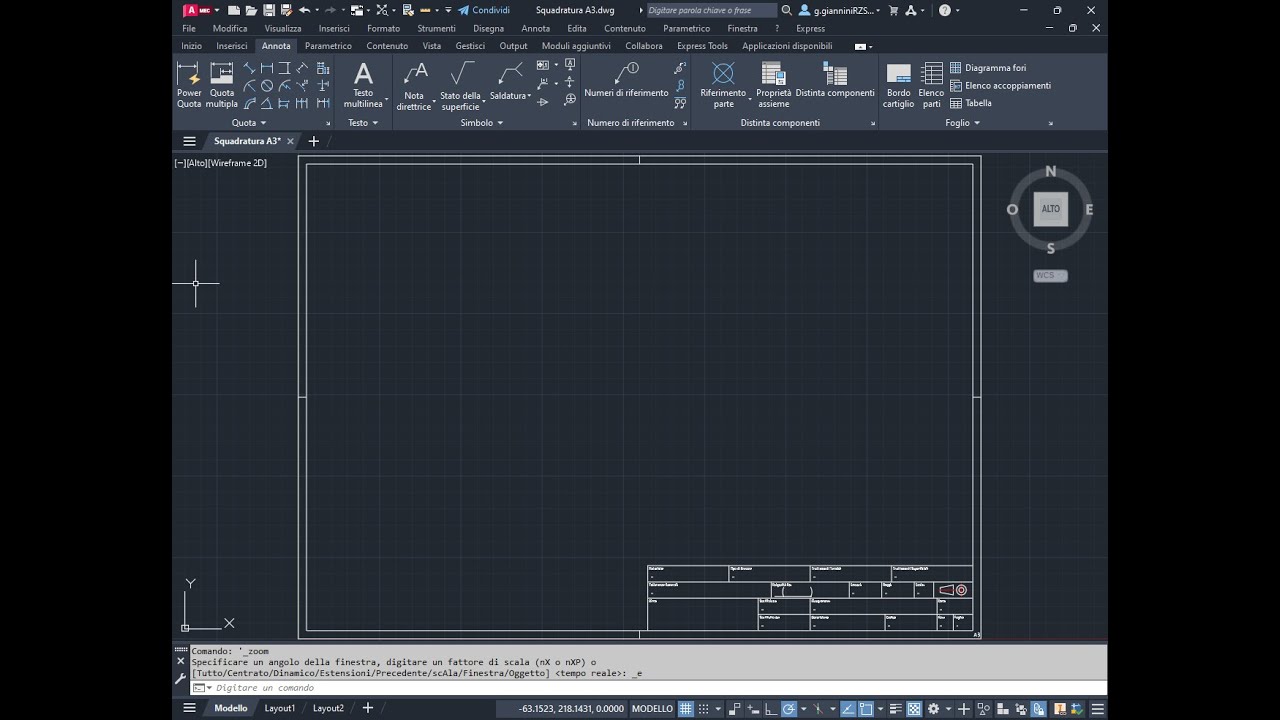Toggle polar tracking in status bar
The height and width of the screenshot is (720, 1280).
pos(788,708)
